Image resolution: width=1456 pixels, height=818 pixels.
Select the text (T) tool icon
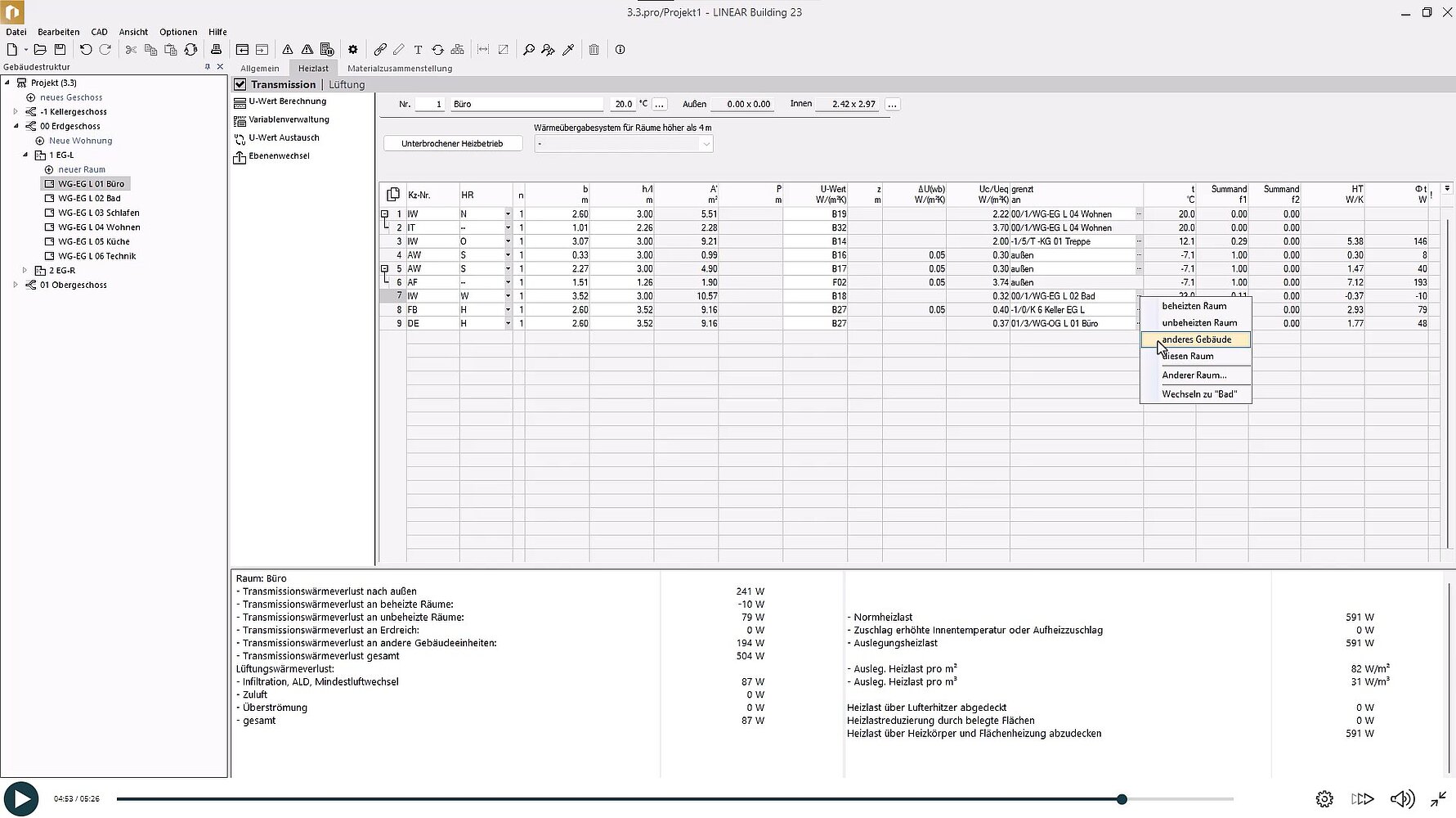pos(418,50)
